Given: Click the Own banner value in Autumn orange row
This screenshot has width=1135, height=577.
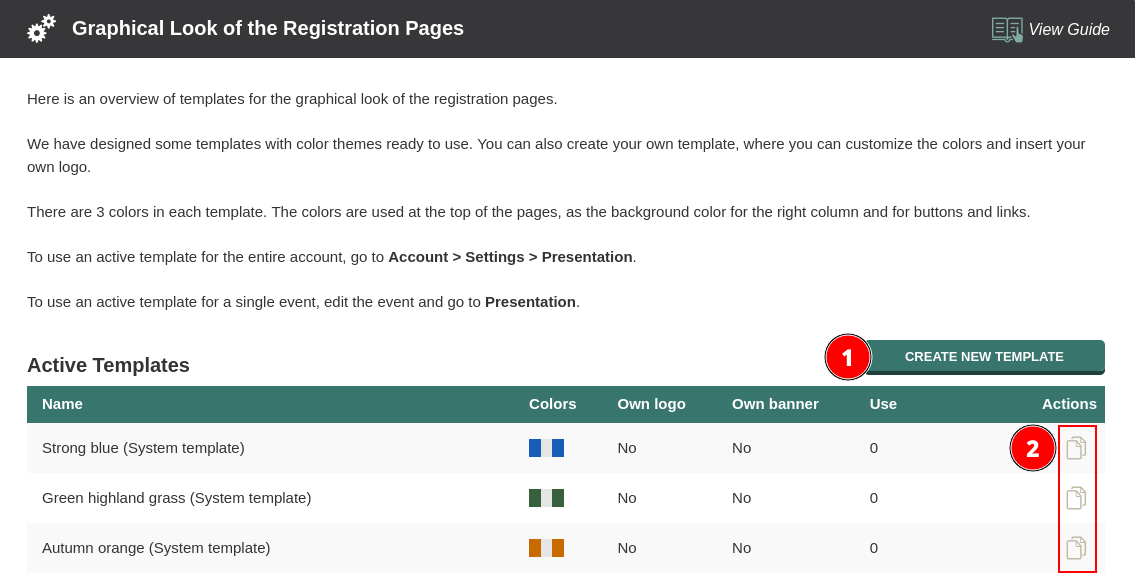Looking at the screenshot, I should click(x=741, y=548).
